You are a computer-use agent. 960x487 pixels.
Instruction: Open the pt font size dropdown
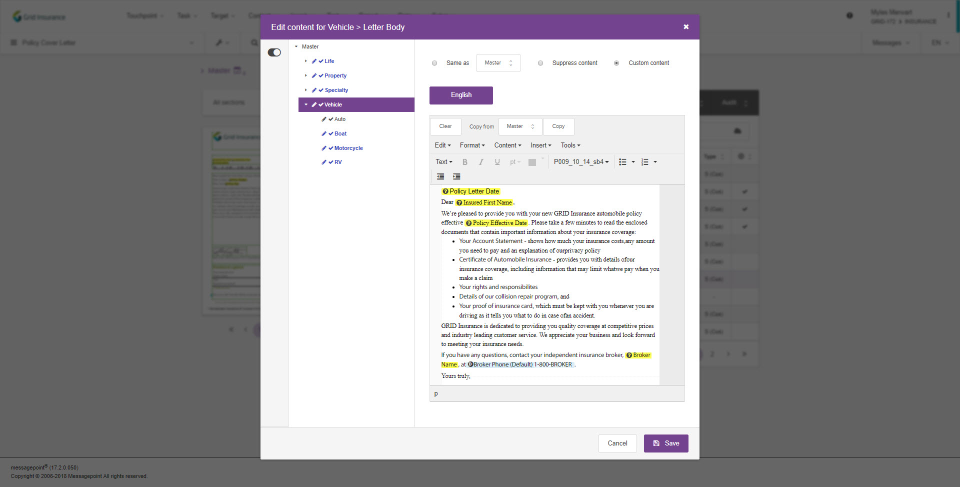515,162
